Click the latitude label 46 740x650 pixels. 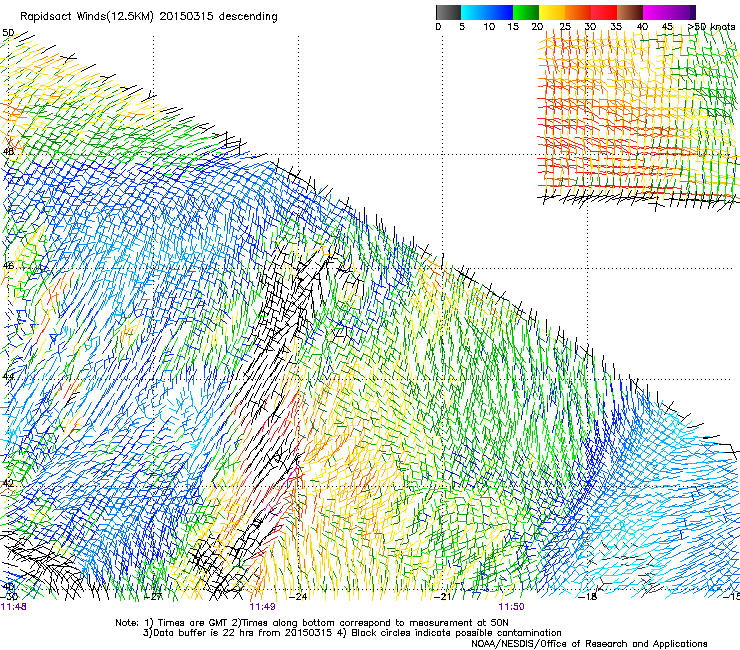(x=8, y=266)
